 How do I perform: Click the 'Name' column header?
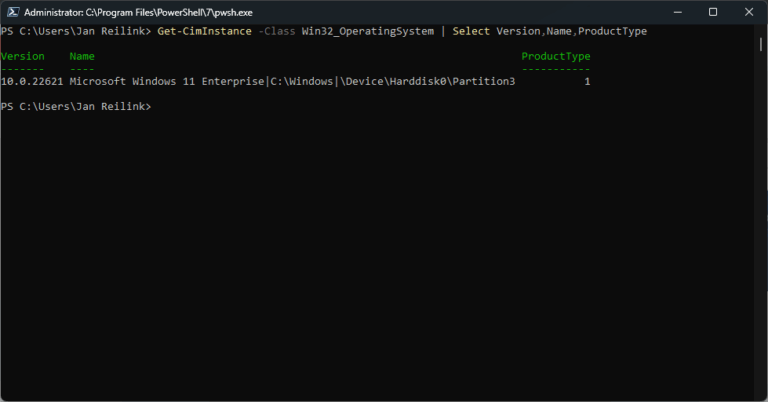(x=82, y=56)
